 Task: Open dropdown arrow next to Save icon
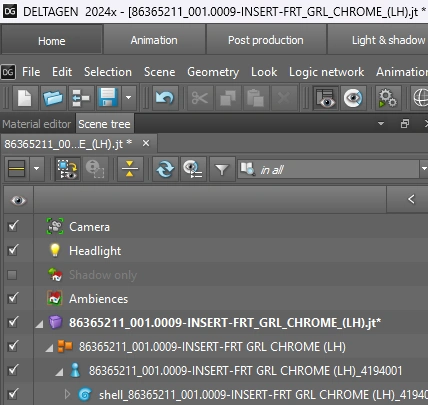(128, 98)
